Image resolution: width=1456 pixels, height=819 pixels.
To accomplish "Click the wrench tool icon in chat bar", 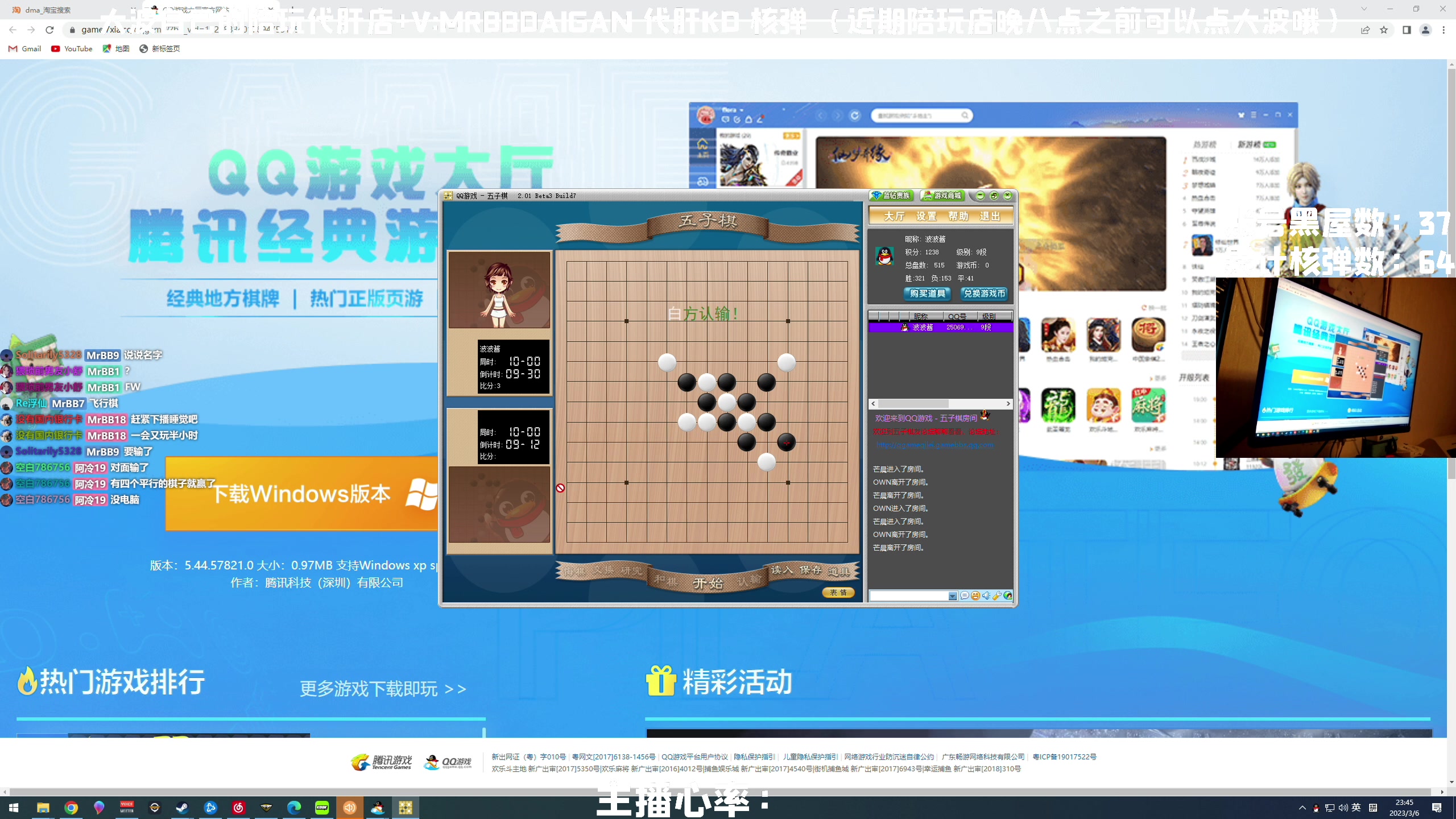I will click(x=997, y=596).
